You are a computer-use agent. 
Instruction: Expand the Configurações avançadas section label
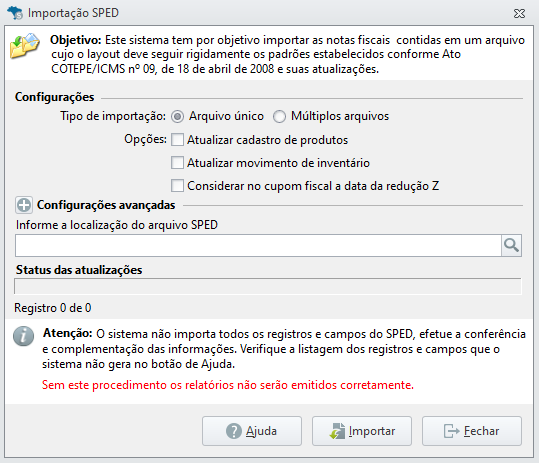(106, 205)
